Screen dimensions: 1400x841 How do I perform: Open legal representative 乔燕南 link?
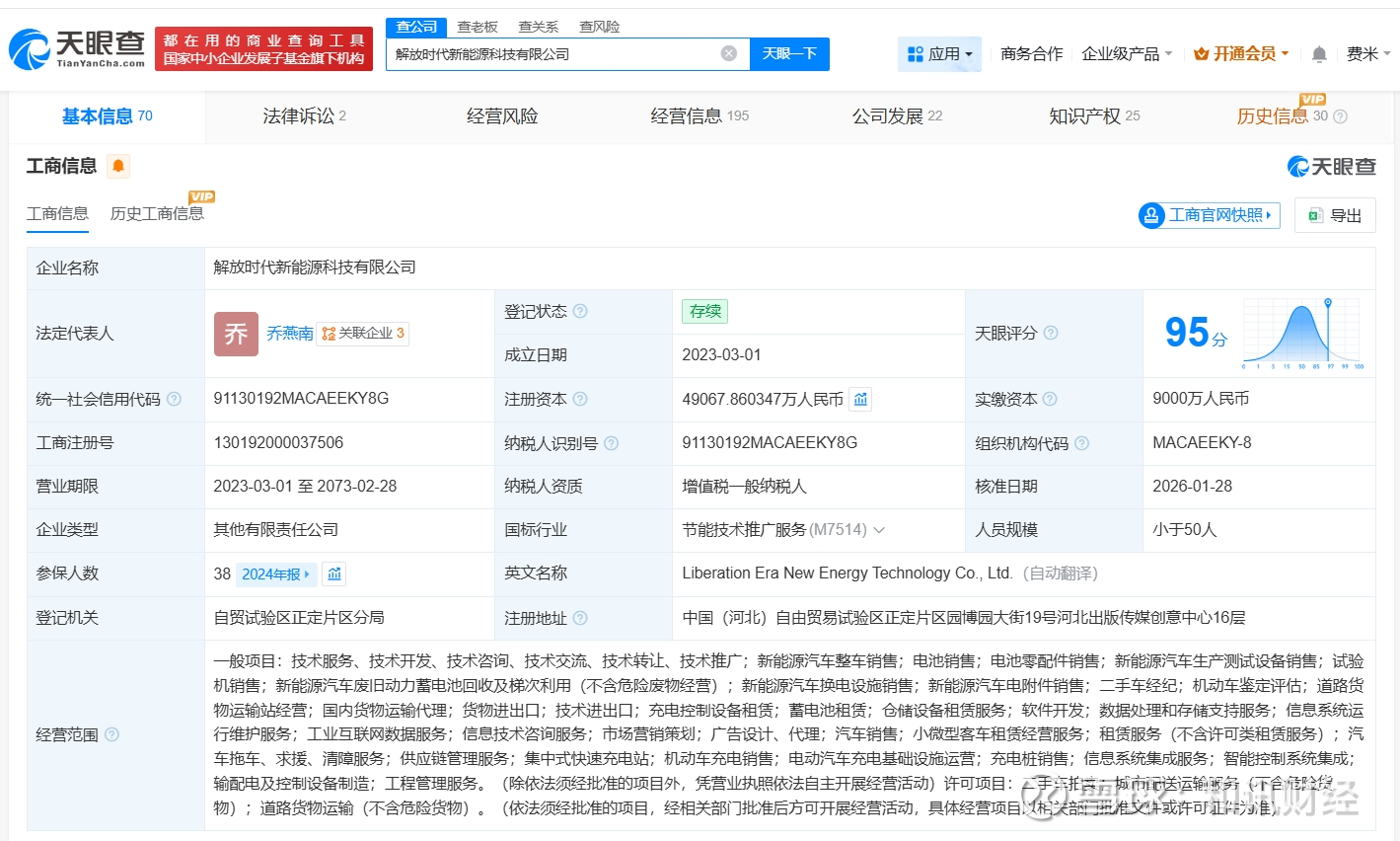[x=289, y=334]
